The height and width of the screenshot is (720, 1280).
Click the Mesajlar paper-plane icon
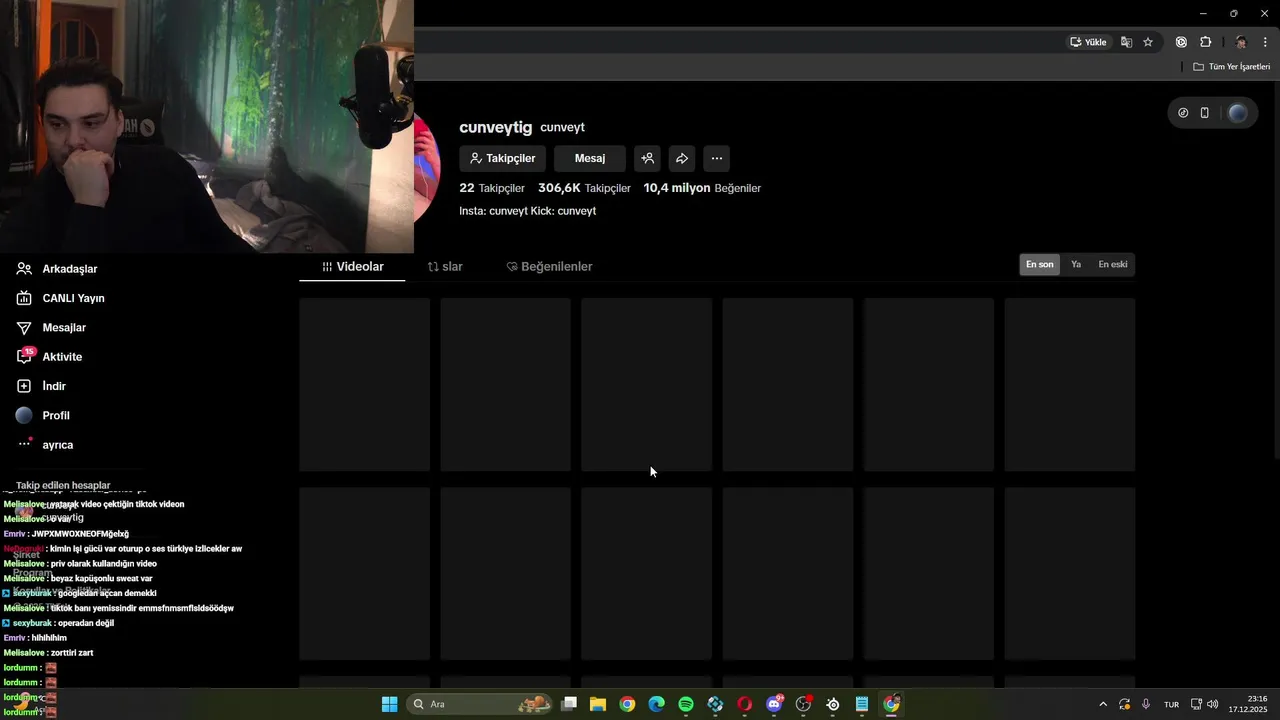point(25,327)
